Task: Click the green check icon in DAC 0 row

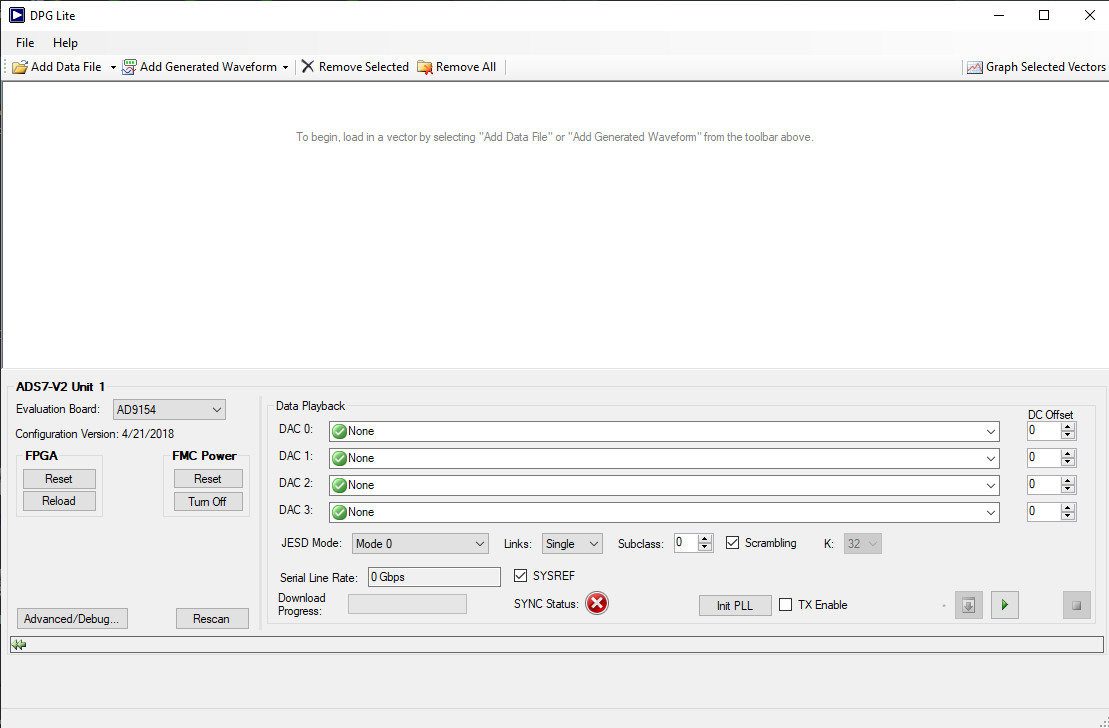Action: point(339,432)
